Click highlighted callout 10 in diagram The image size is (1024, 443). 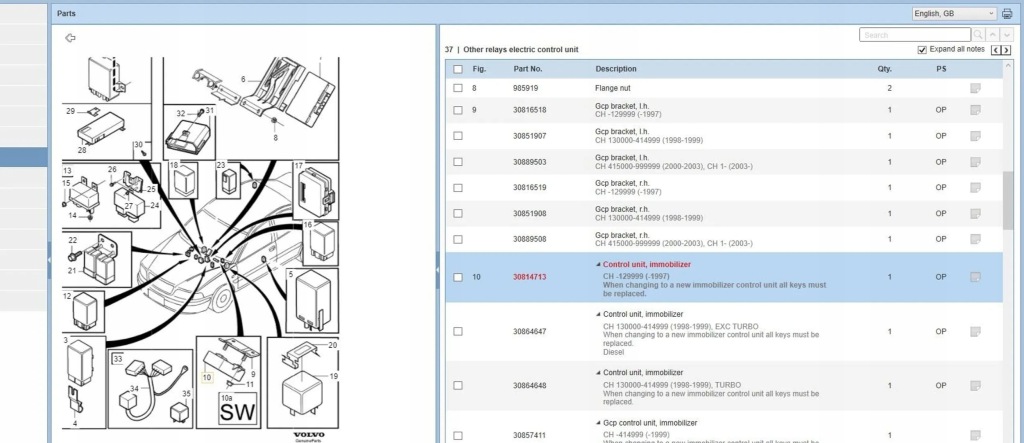(x=207, y=378)
